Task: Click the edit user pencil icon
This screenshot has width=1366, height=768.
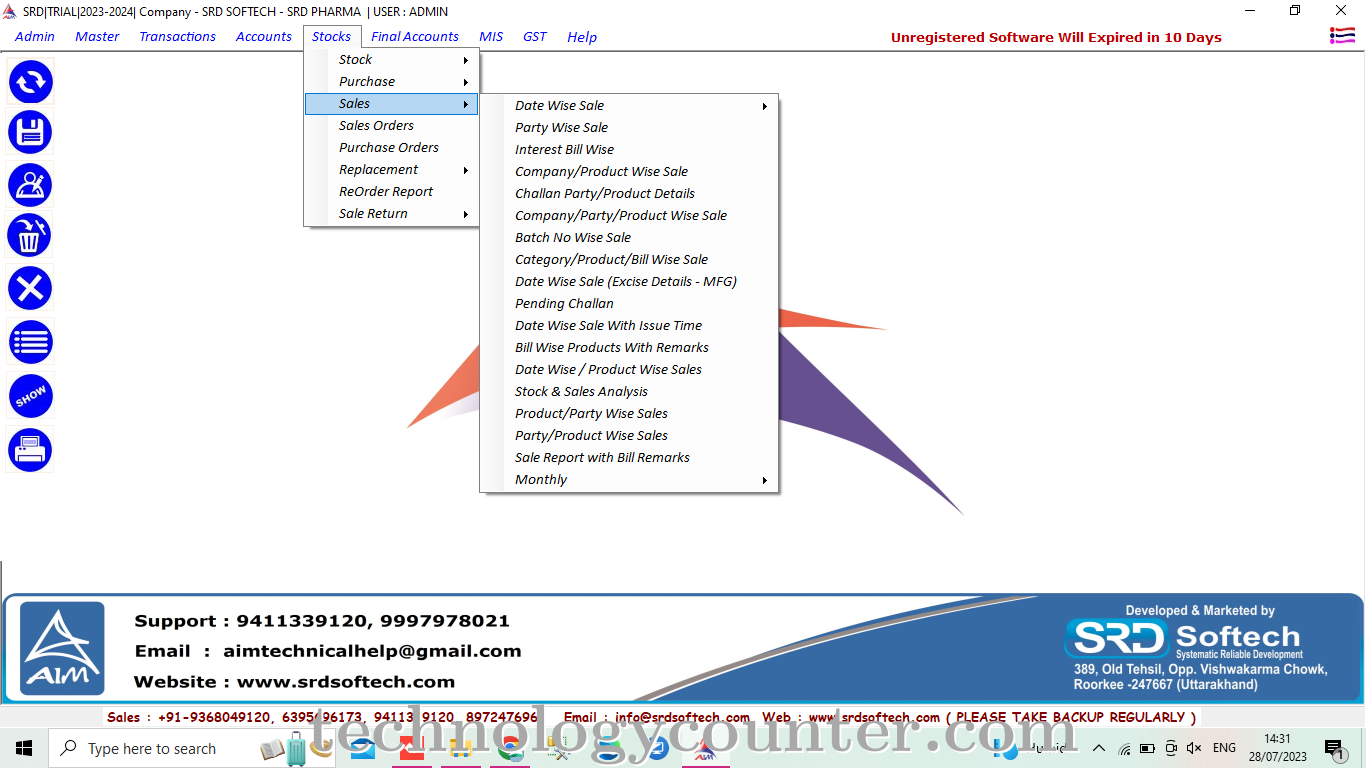Action: tap(30, 185)
